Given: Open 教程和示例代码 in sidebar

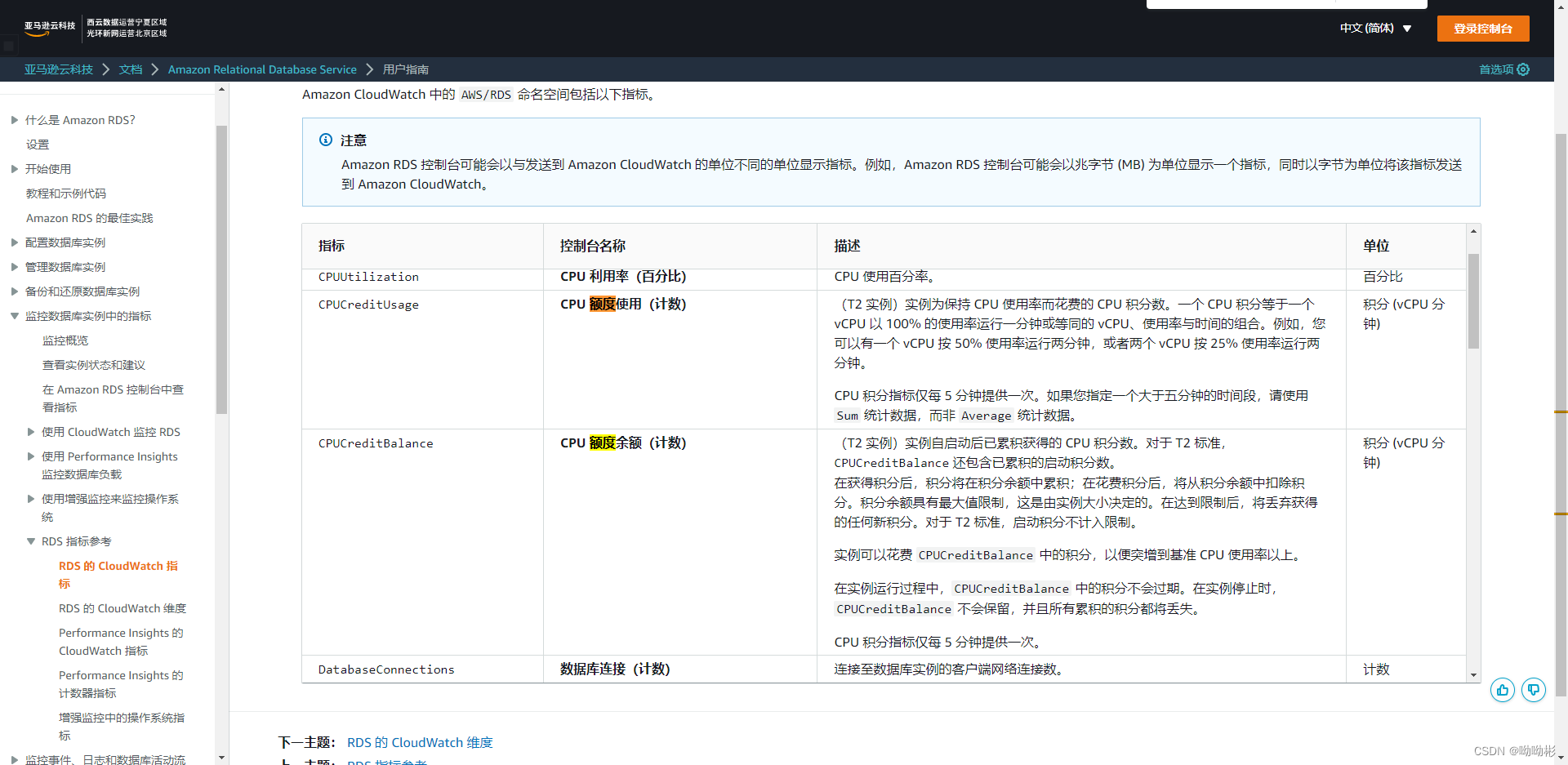Looking at the screenshot, I should pyautogui.click(x=66, y=193).
